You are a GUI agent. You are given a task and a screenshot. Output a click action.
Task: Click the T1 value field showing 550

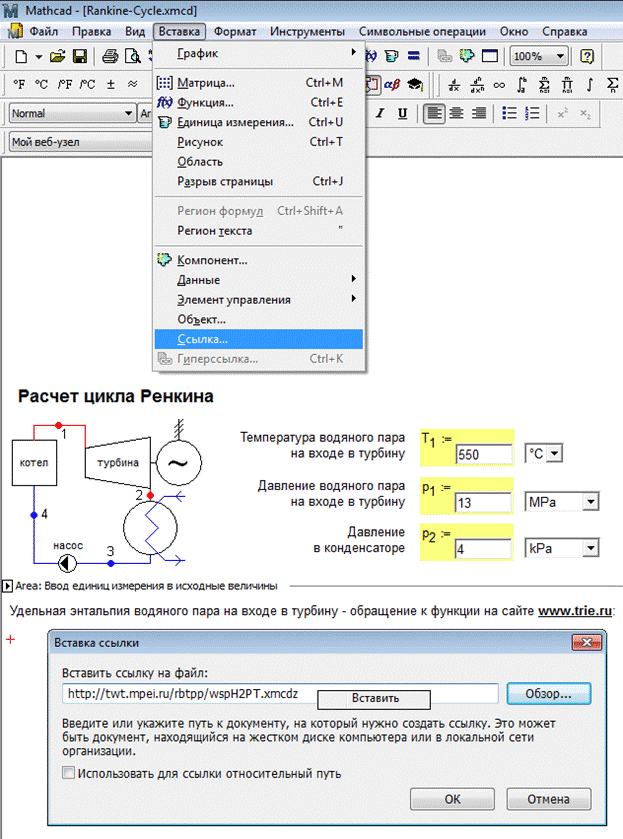(484, 454)
